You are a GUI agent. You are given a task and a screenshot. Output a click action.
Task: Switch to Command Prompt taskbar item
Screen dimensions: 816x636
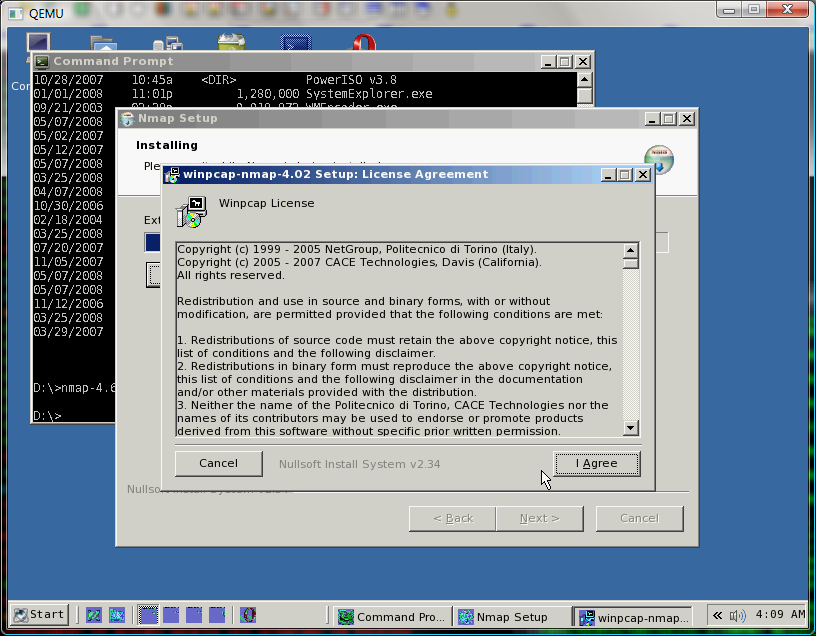point(390,617)
